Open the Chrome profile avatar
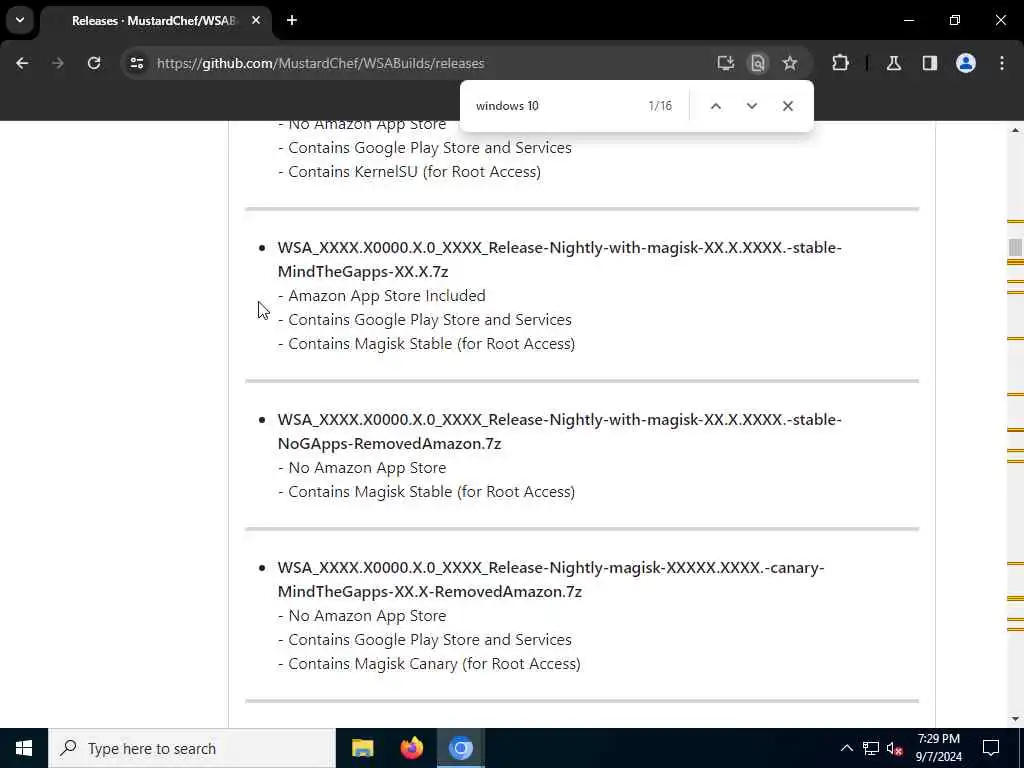 (966, 63)
